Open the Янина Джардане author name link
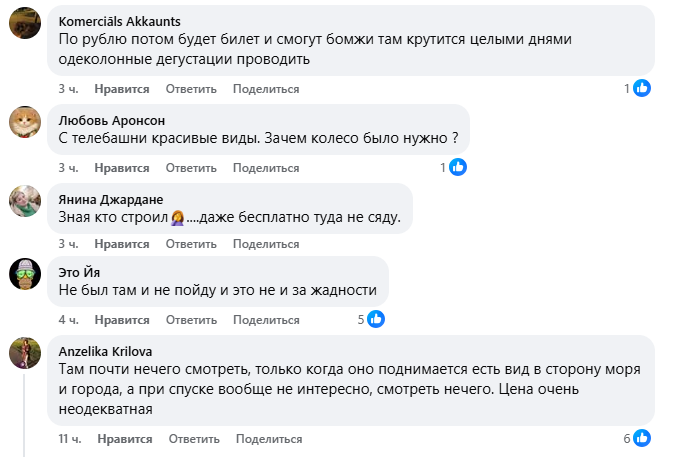Viewport: 682px width, 457px height. tap(111, 199)
